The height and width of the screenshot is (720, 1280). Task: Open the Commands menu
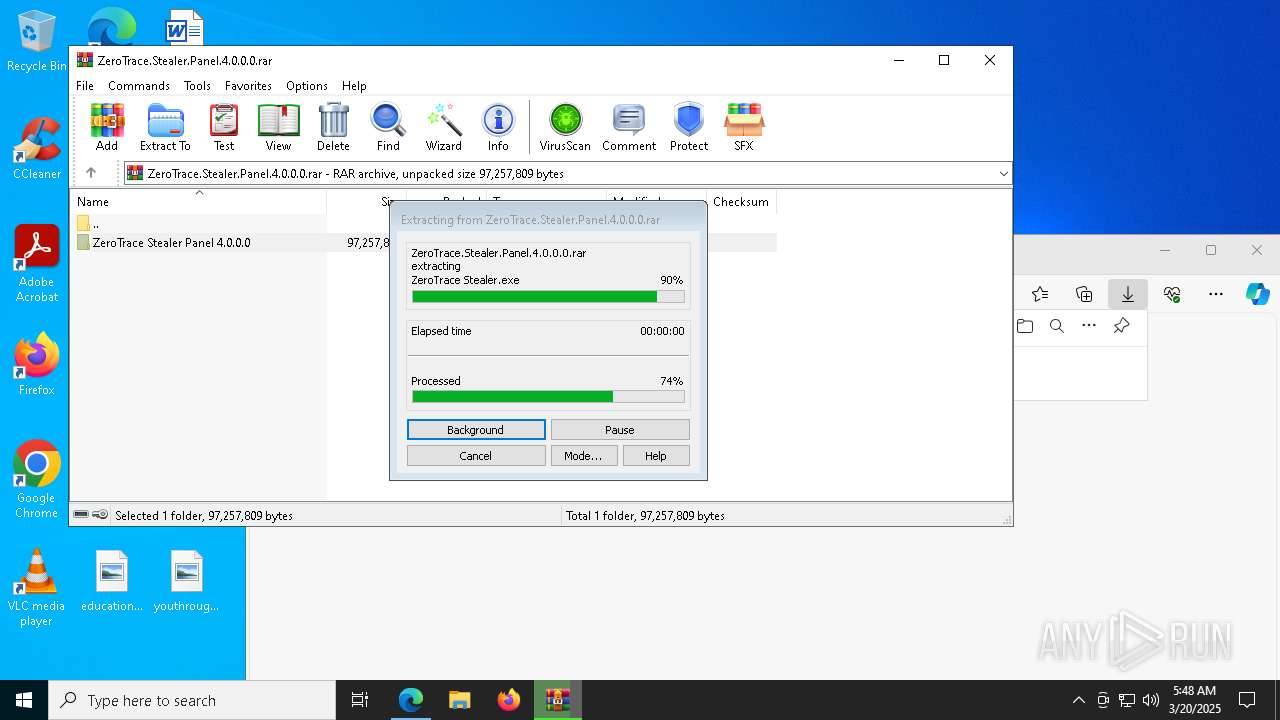[139, 86]
